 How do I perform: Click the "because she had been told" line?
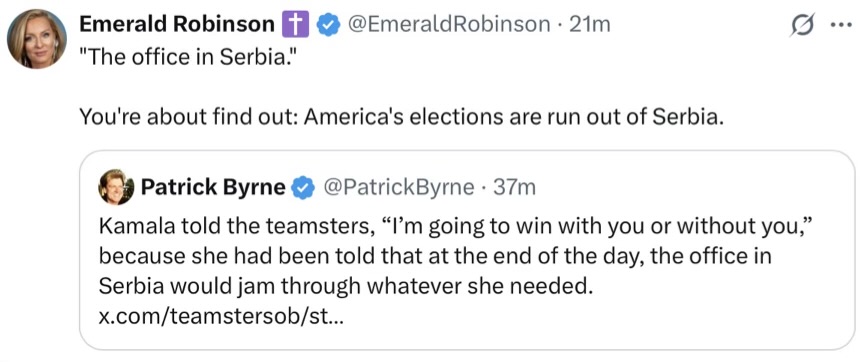tap(435, 257)
